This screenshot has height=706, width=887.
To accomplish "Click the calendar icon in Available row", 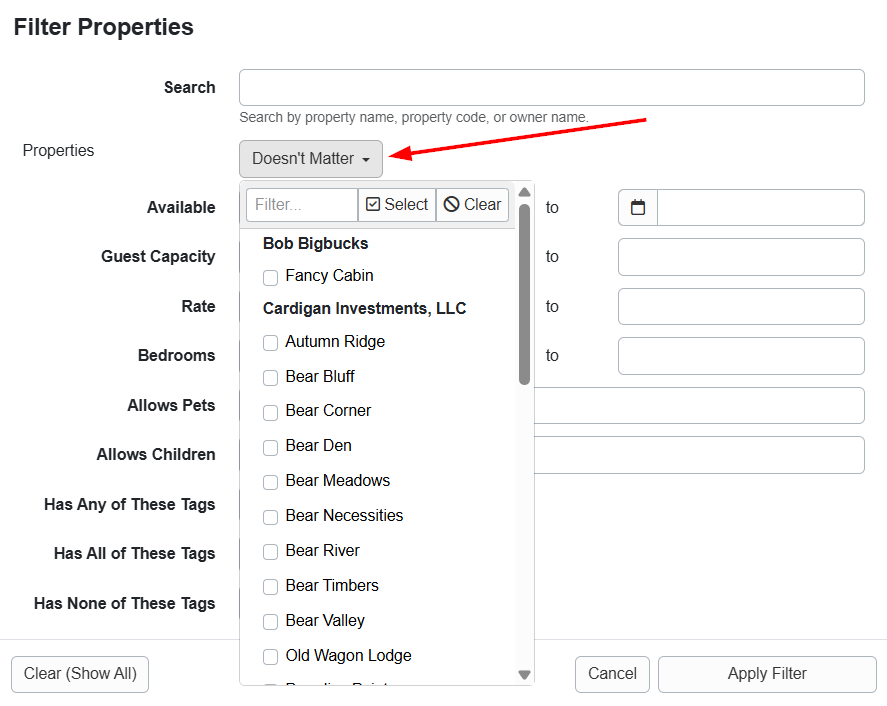I will (638, 208).
